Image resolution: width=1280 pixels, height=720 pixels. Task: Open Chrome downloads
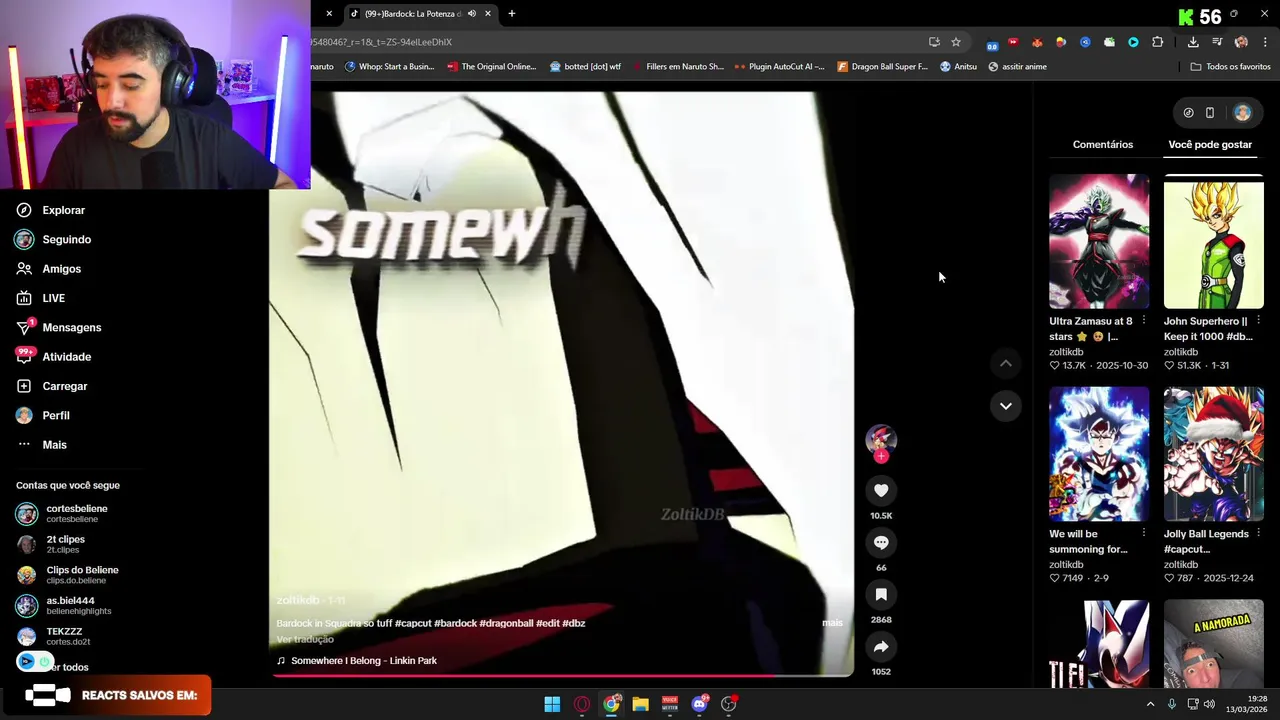1193,42
